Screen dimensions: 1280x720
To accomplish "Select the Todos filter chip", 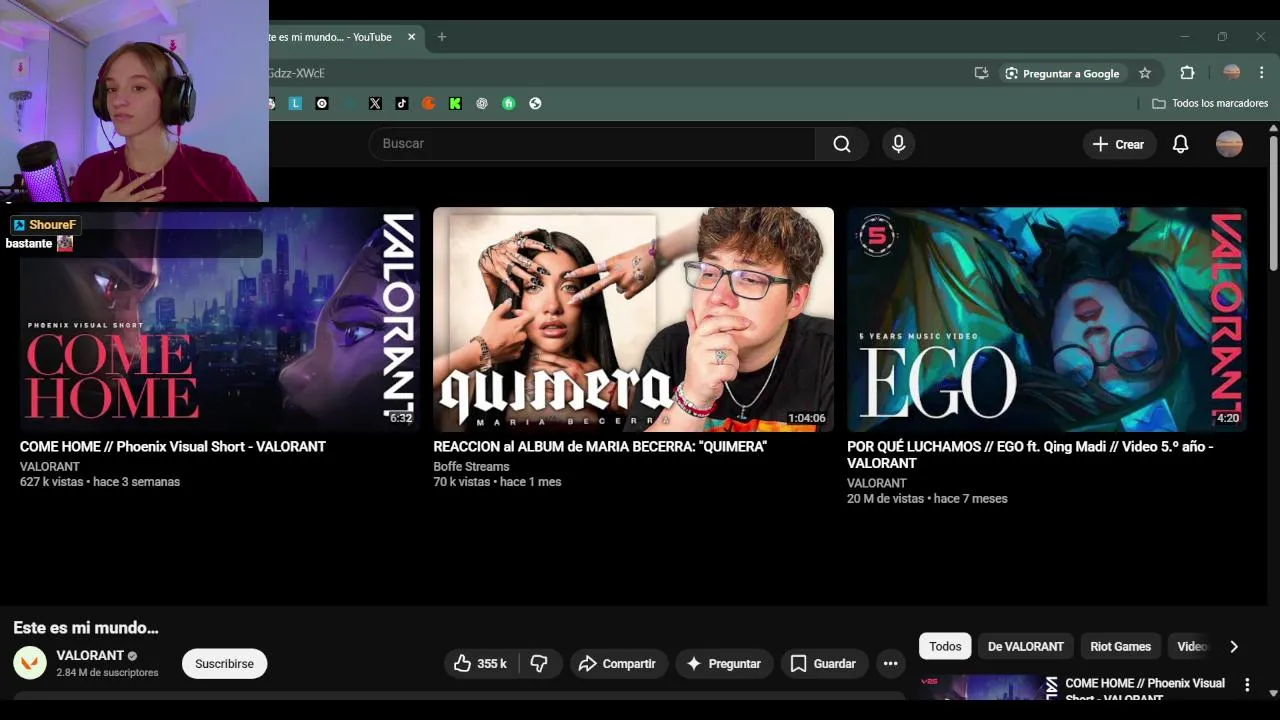I will point(945,646).
